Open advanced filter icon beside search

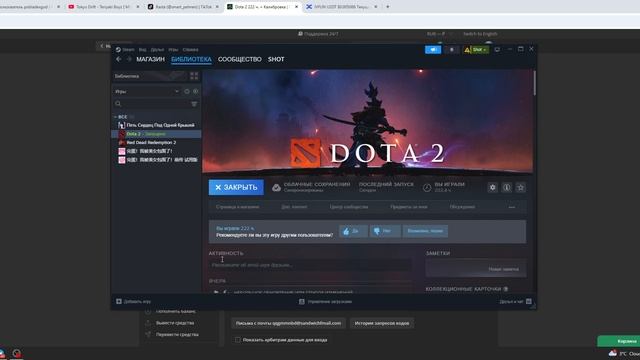click(194, 104)
